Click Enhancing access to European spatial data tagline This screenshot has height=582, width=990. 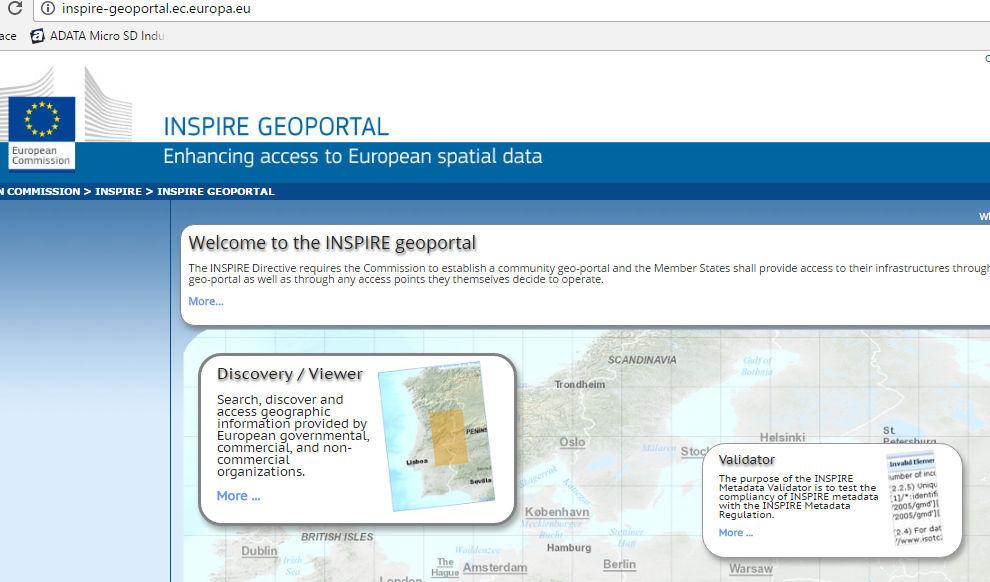[x=353, y=156]
